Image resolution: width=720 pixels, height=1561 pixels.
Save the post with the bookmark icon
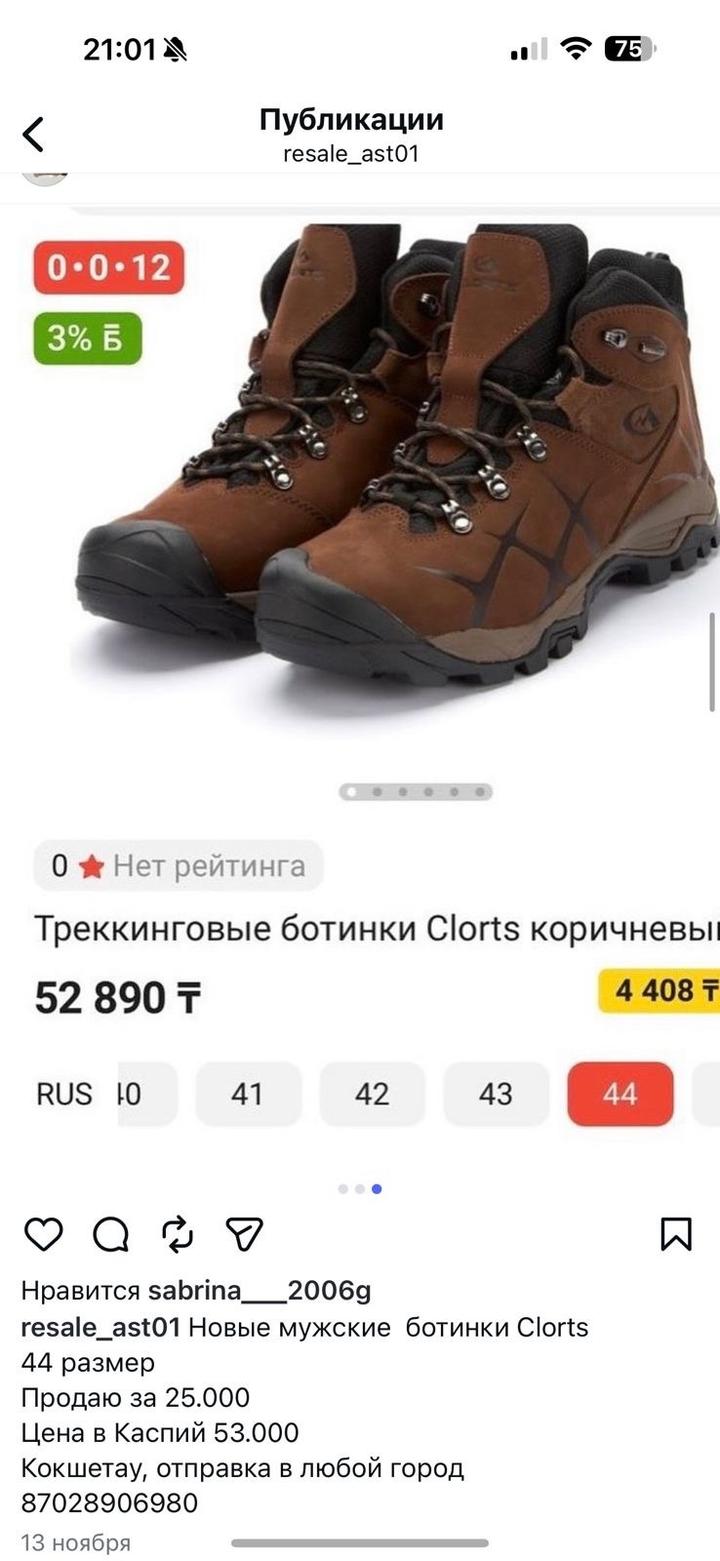coord(677,1234)
